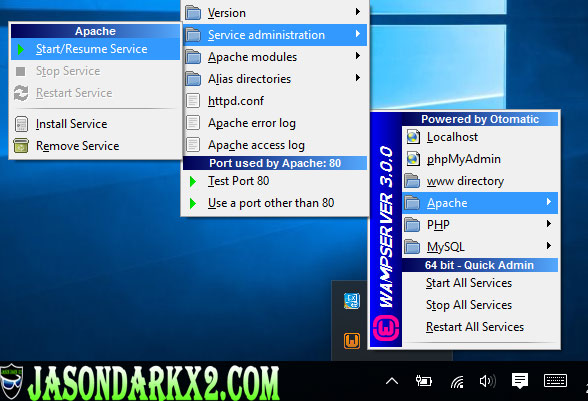Select Test Port 80
The height and width of the screenshot is (401, 588).
click(x=274, y=182)
